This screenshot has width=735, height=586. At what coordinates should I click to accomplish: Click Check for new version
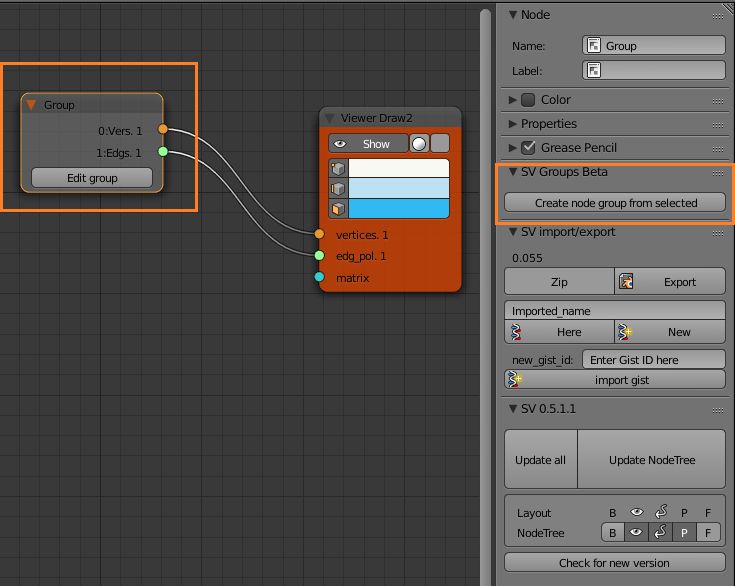point(615,563)
